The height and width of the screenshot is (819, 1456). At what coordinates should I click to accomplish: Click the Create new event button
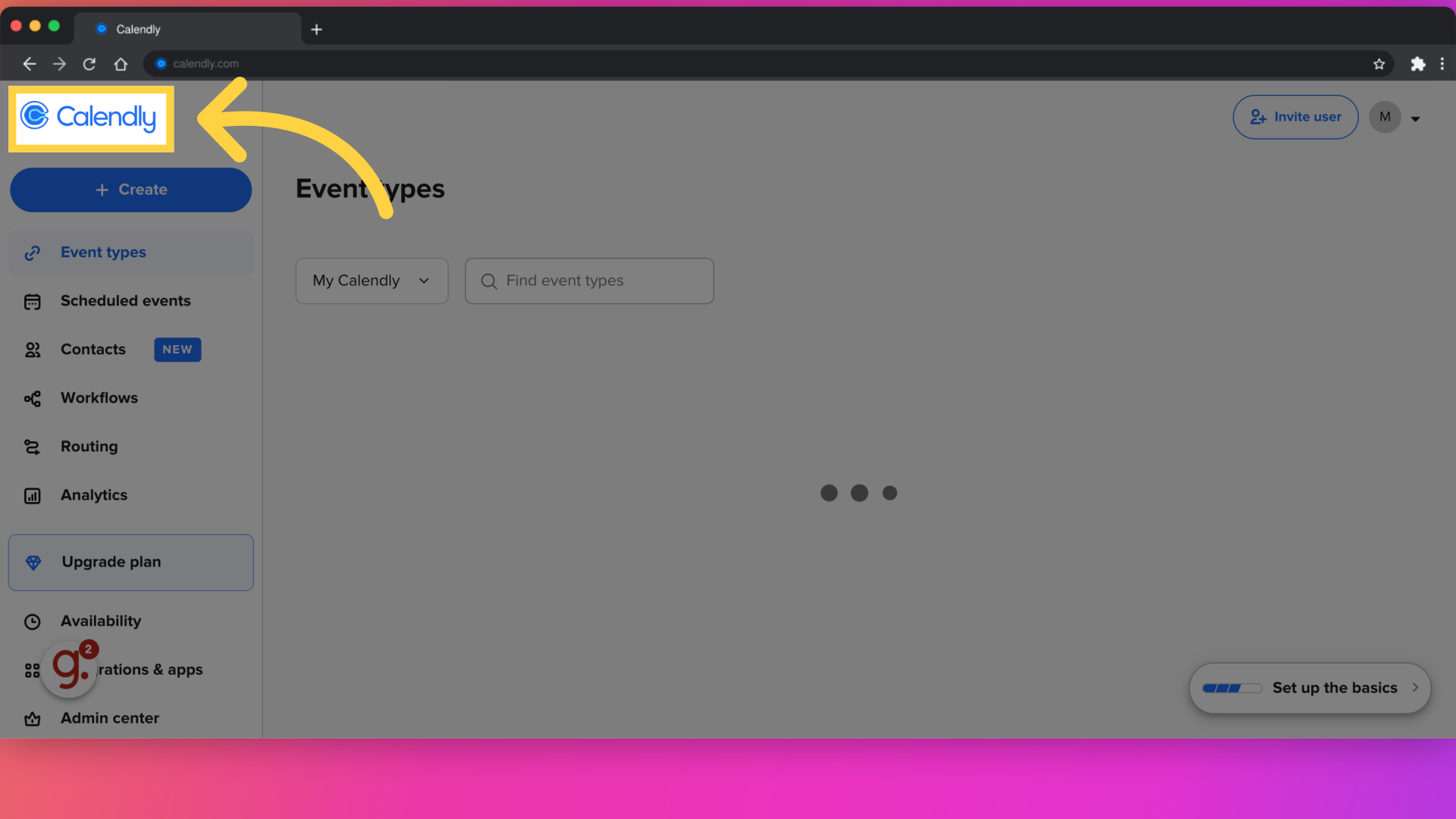pyautogui.click(x=131, y=190)
